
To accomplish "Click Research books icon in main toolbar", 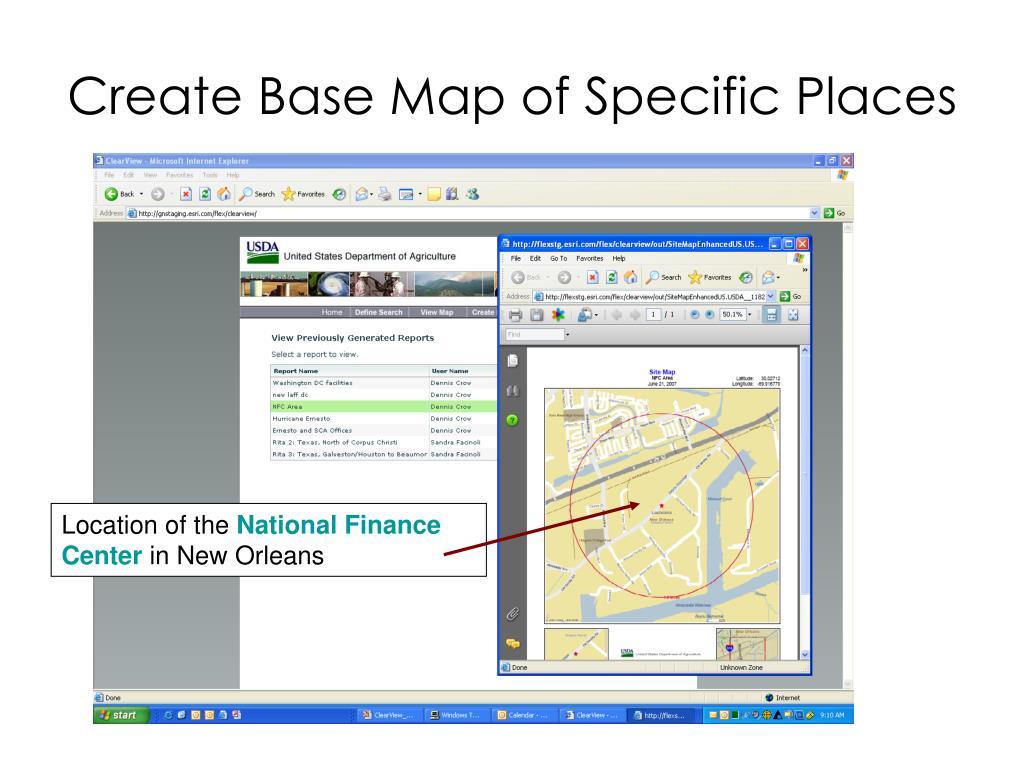I will [x=452, y=194].
